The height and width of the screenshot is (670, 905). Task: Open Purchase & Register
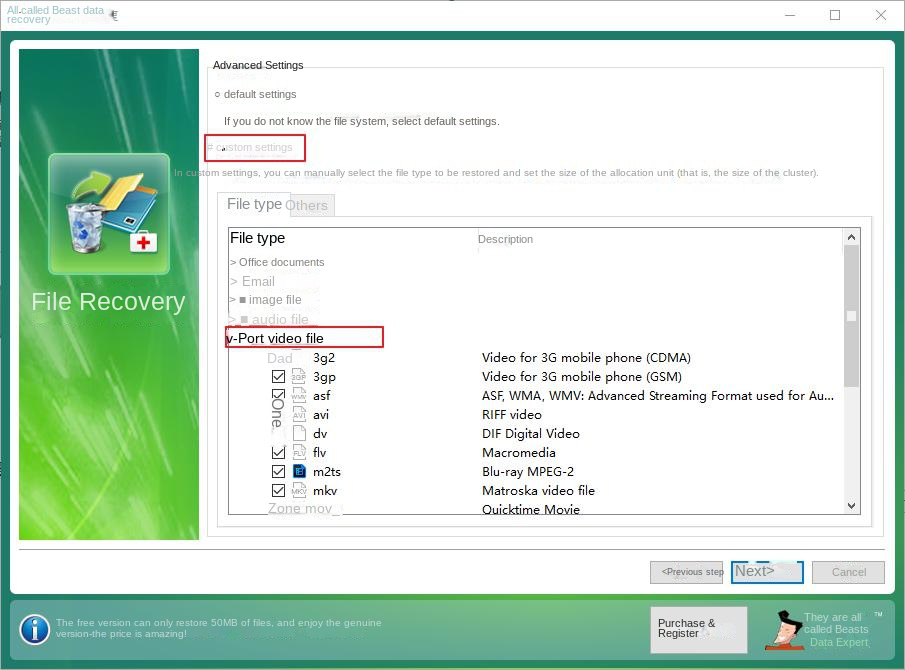[x=697, y=630]
